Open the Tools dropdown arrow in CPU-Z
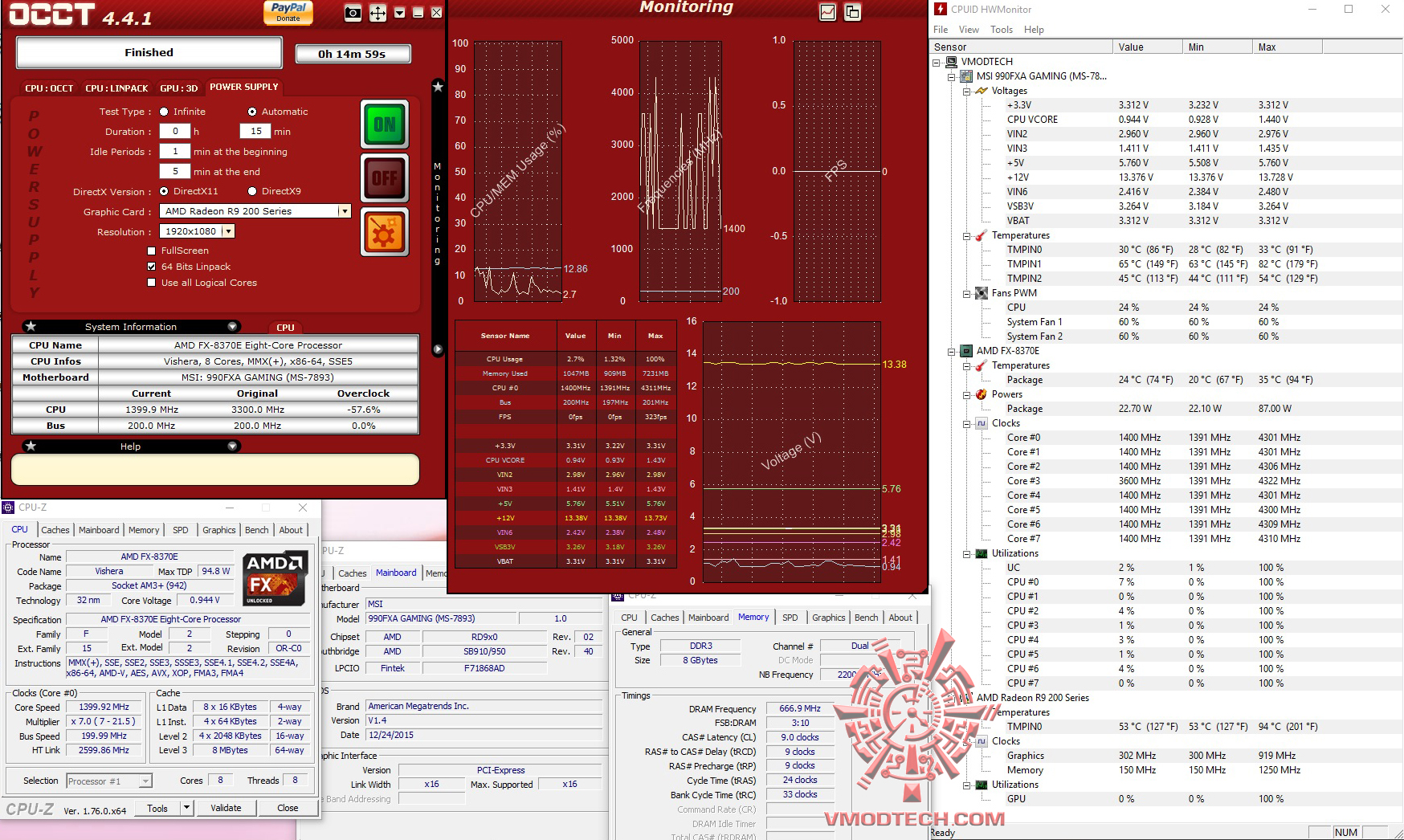This screenshot has width=1404, height=840. tap(186, 808)
